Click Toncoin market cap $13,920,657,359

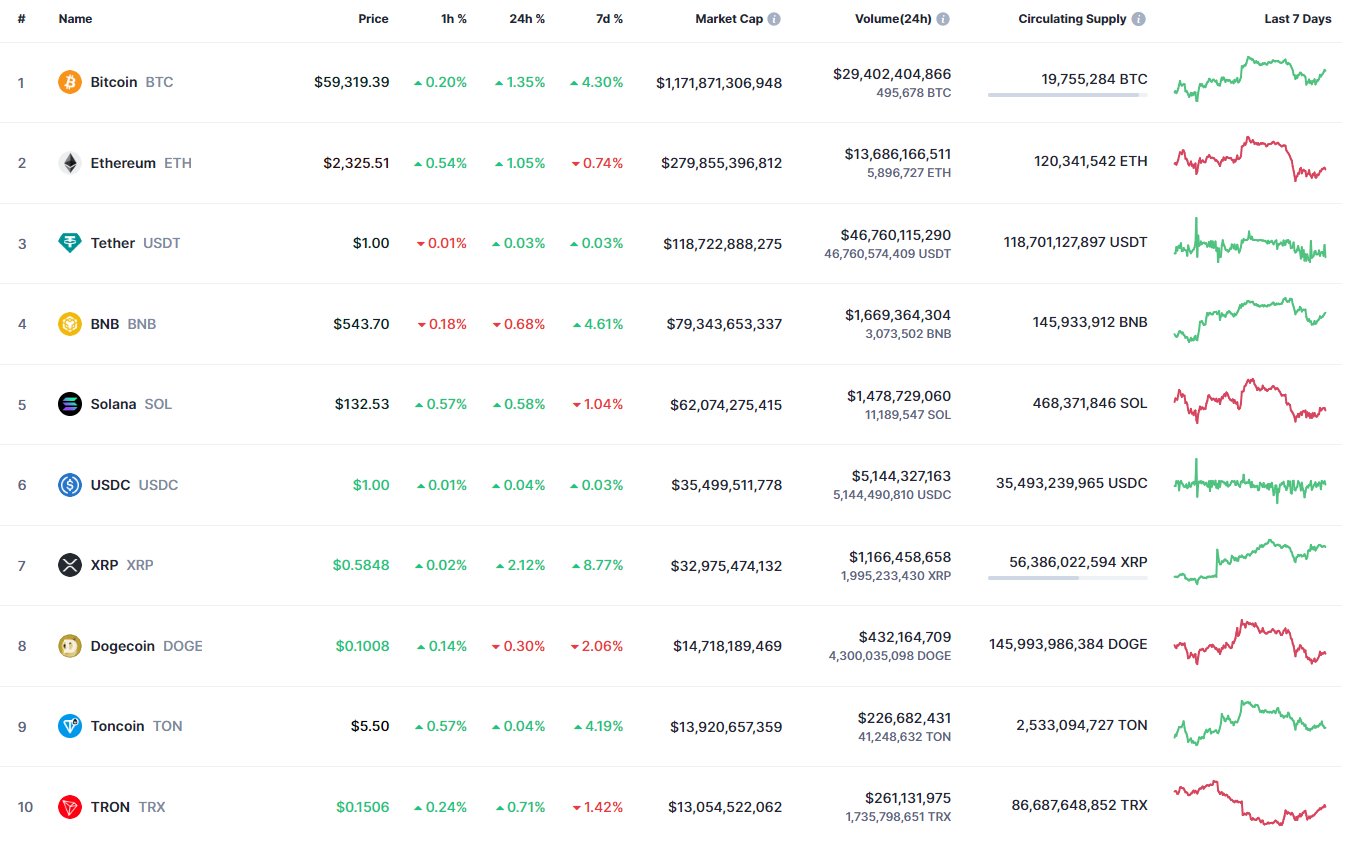point(725,727)
